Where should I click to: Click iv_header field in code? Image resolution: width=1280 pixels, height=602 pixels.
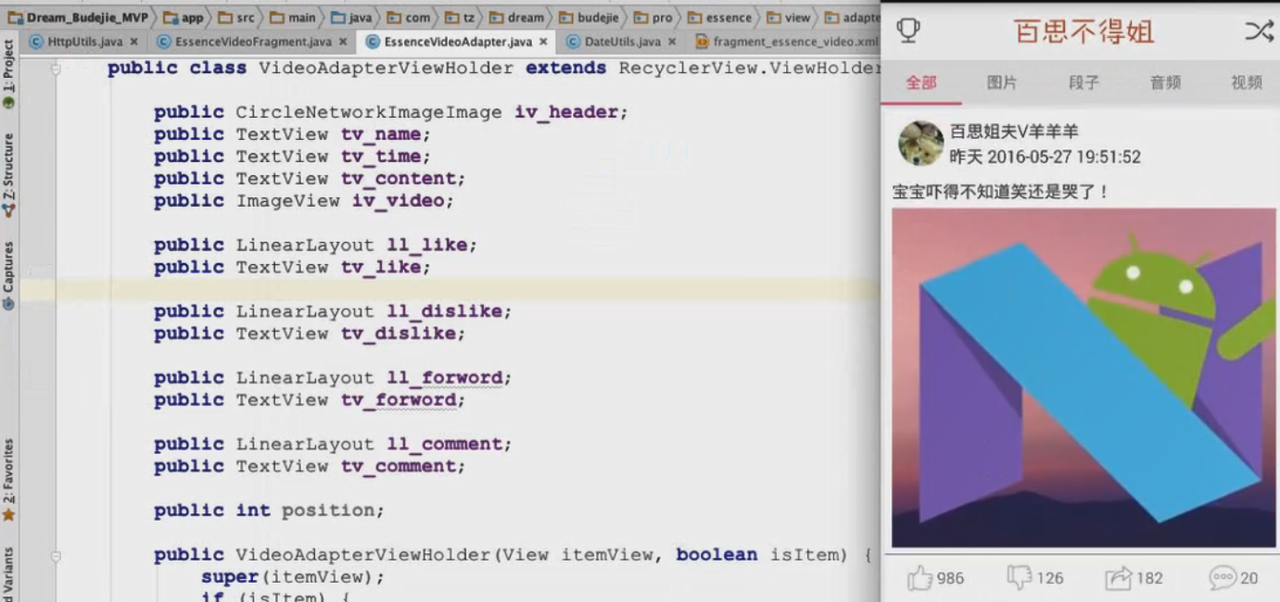[566, 112]
